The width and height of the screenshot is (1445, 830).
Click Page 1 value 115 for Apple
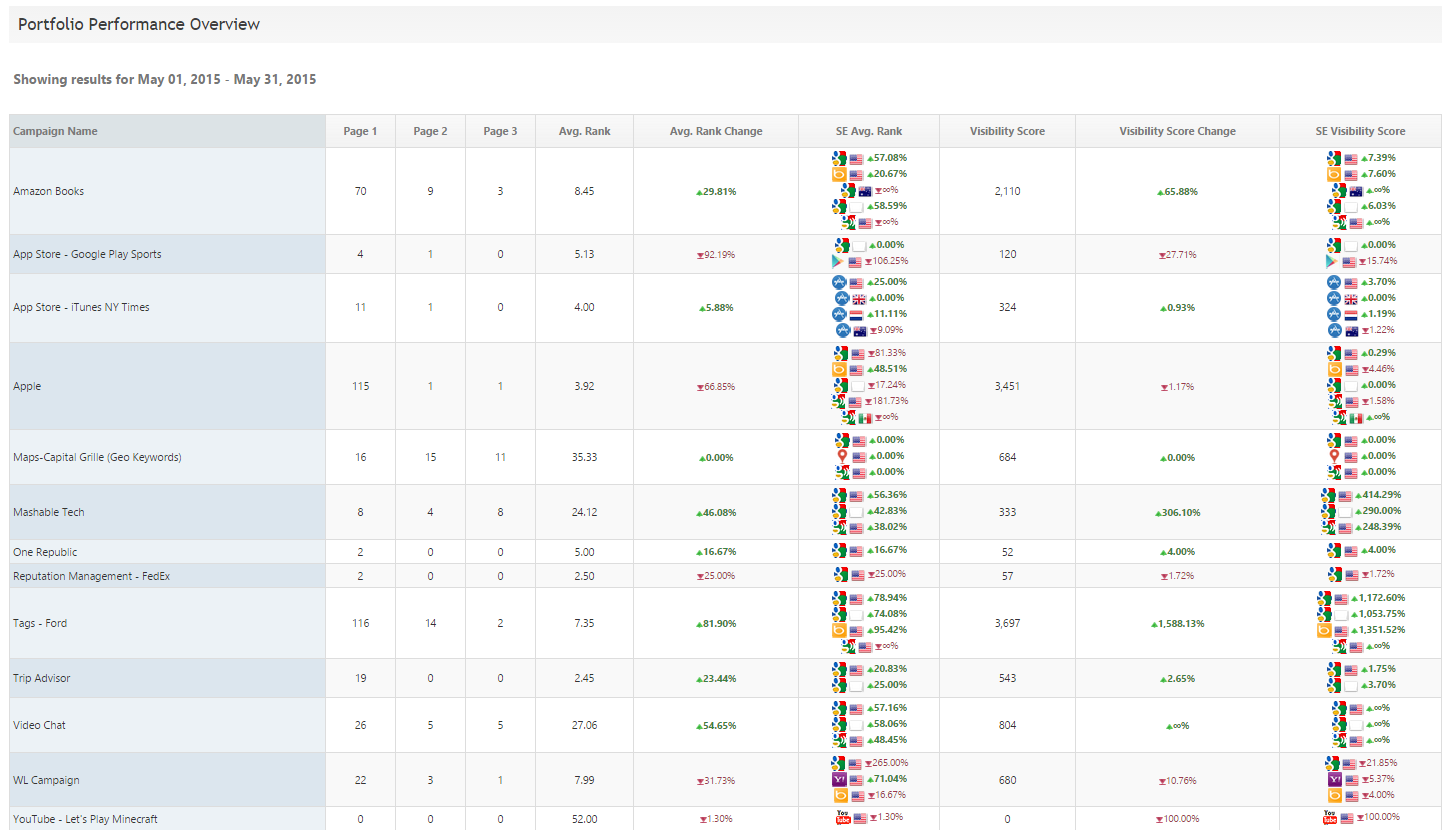pos(360,386)
